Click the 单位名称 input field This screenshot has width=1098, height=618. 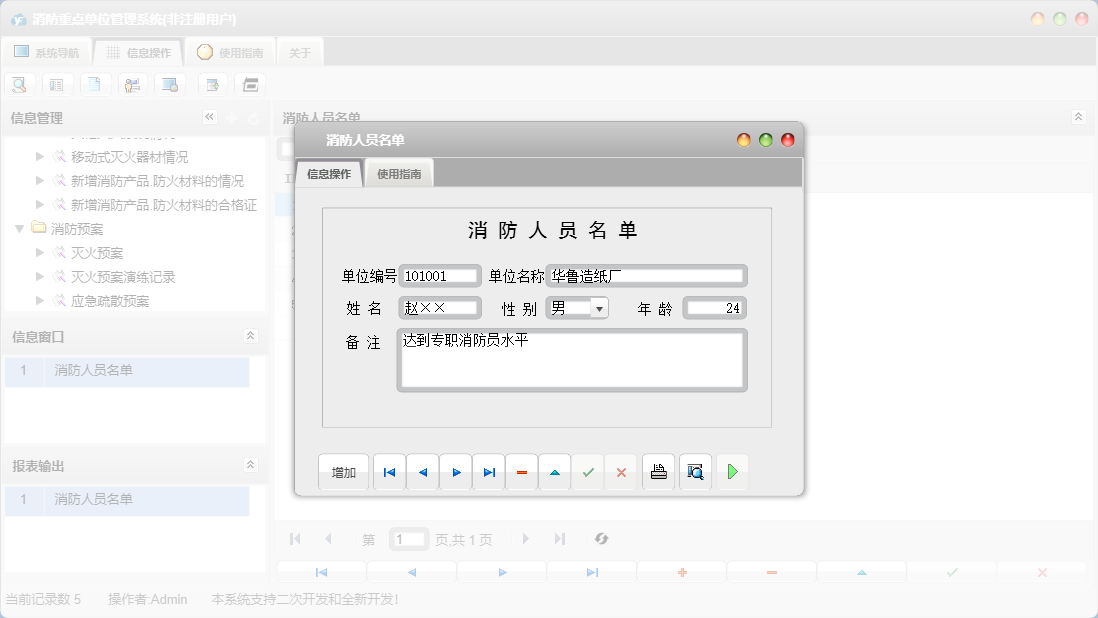(646, 276)
